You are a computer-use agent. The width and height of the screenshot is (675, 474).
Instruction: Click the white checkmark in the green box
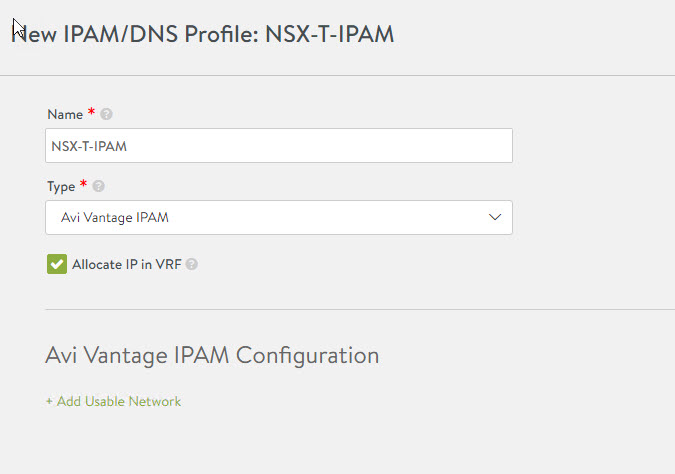(x=57, y=264)
